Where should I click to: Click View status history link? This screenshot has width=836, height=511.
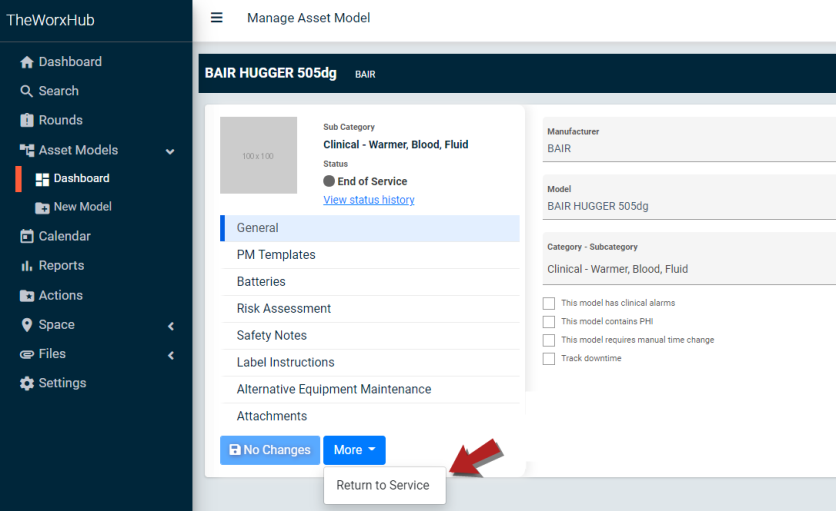click(368, 200)
